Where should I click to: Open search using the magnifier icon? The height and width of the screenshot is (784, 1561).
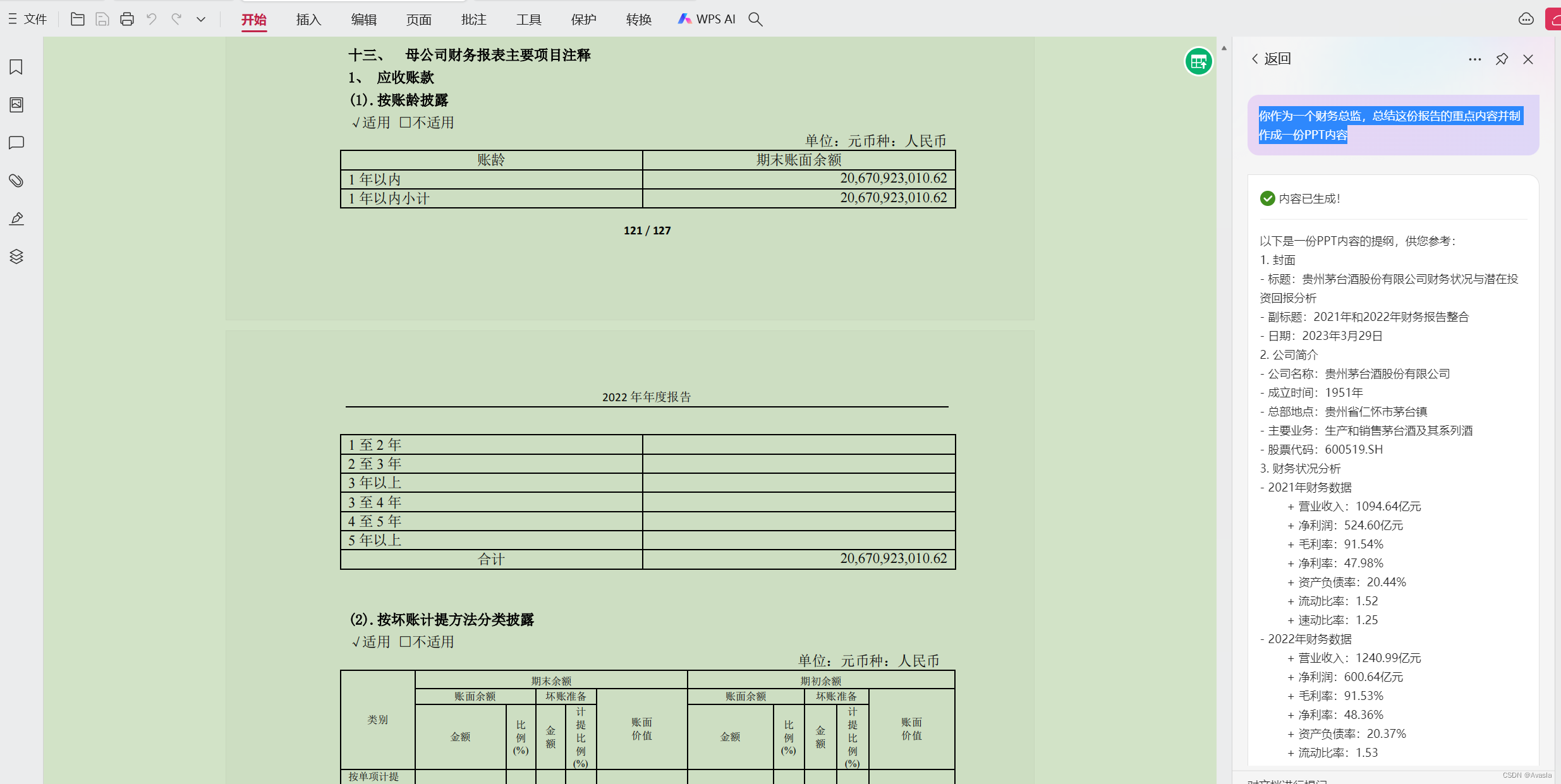755,19
